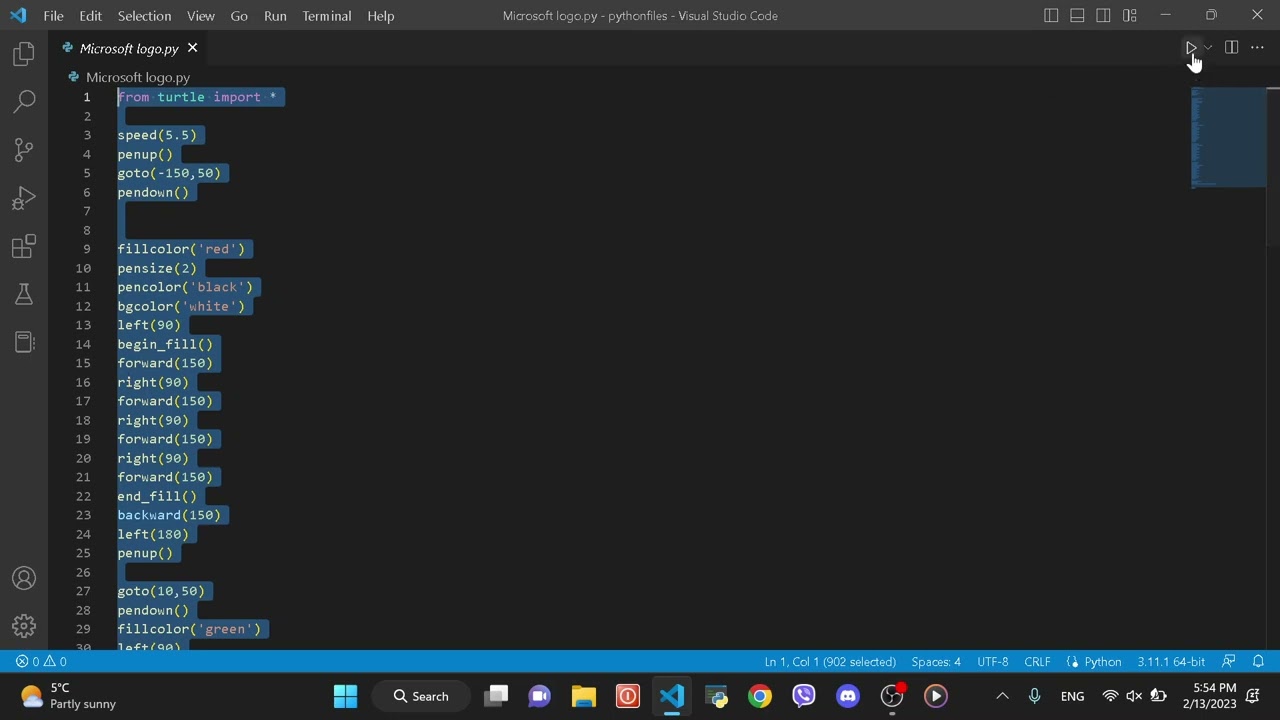Toggle the Secondary Side Bar layout button
Viewport: 1280px width, 720px height.
1103,15
